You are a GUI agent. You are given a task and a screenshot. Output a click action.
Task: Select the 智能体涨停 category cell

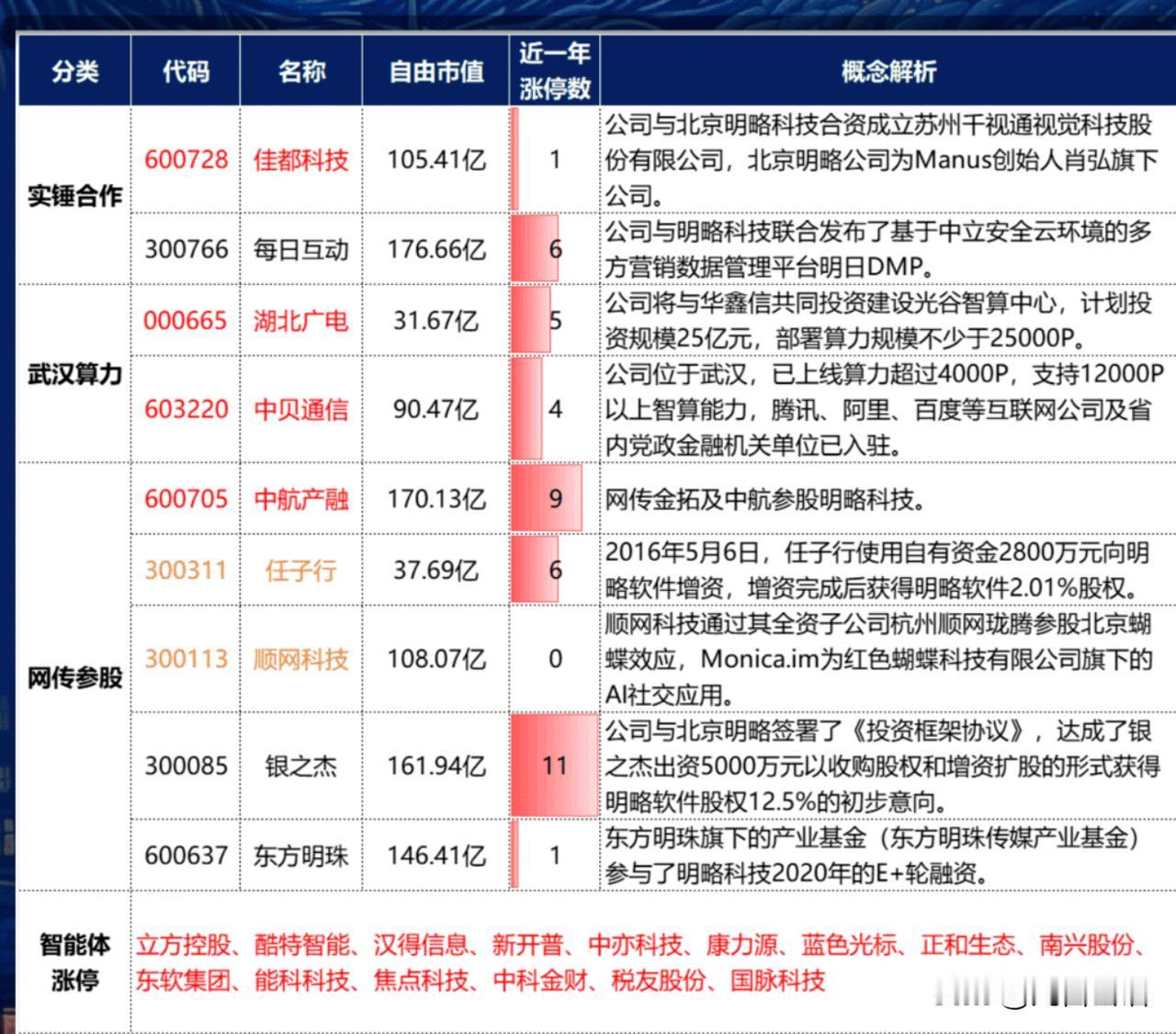click(x=74, y=962)
